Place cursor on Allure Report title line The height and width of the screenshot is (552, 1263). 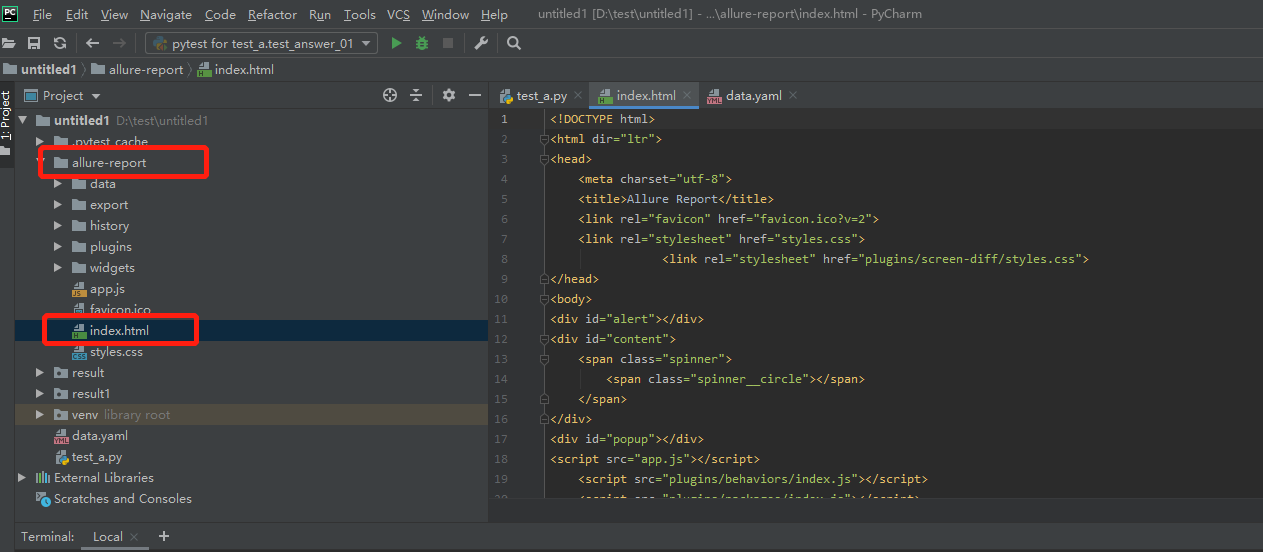(x=676, y=199)
